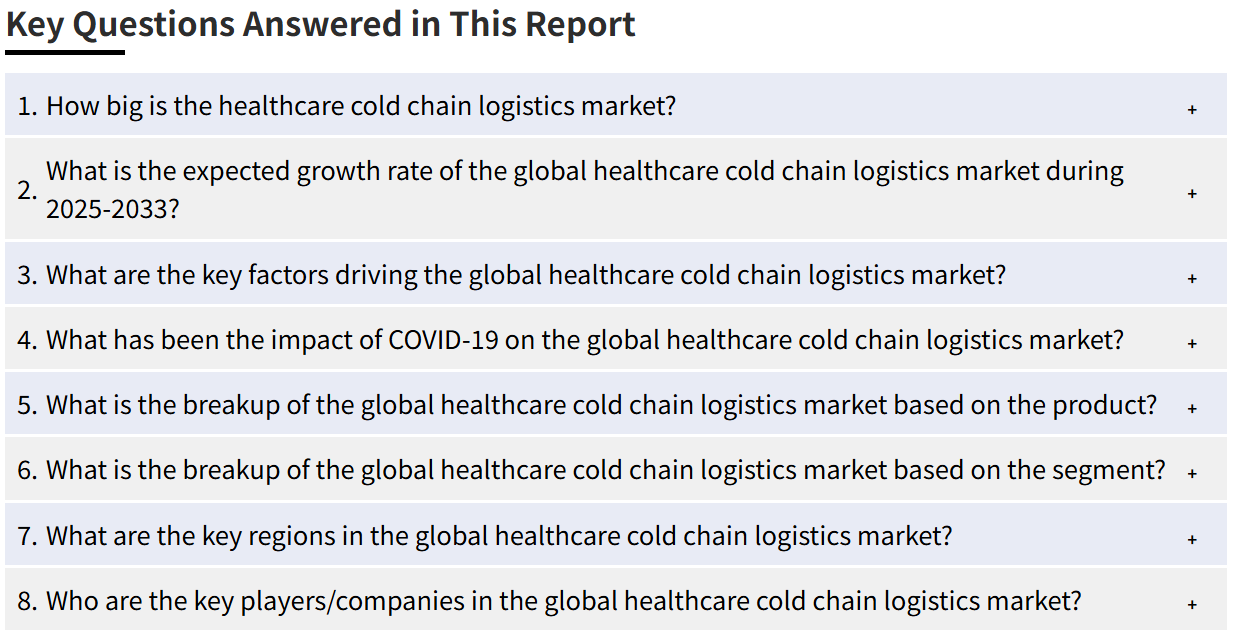Click plus icon for key players/companies question
The height and width of the screenshot is (630, 1238).
click(x=1192, y=604)
